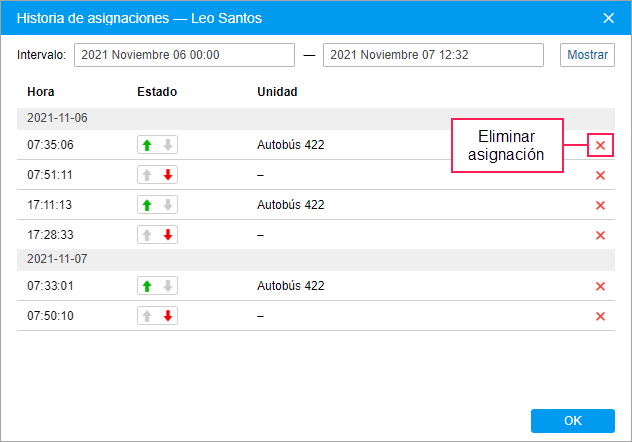The height and width of the screenshot is (442, 632).
Task: Confirm with the OK button
Action: [572, 420]
